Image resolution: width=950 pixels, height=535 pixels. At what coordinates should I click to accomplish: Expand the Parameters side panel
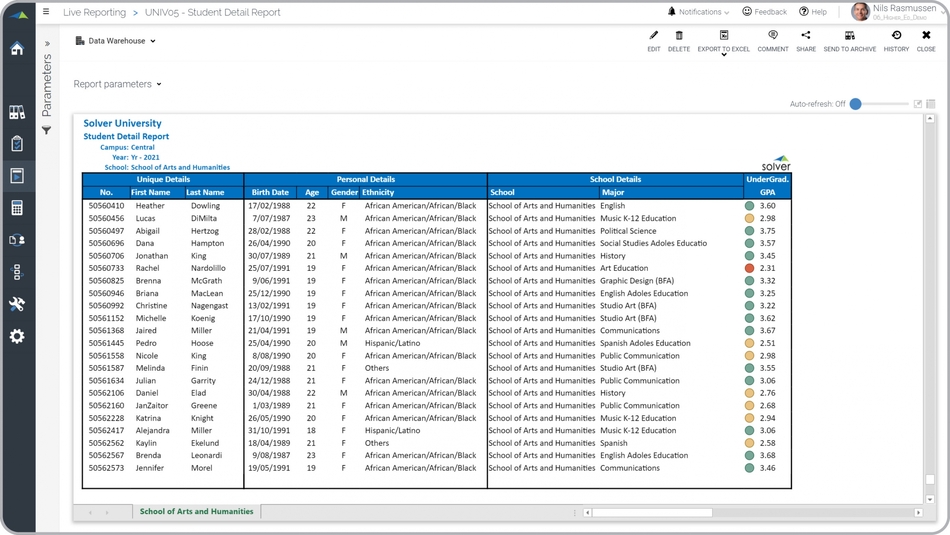click(46, 44)
